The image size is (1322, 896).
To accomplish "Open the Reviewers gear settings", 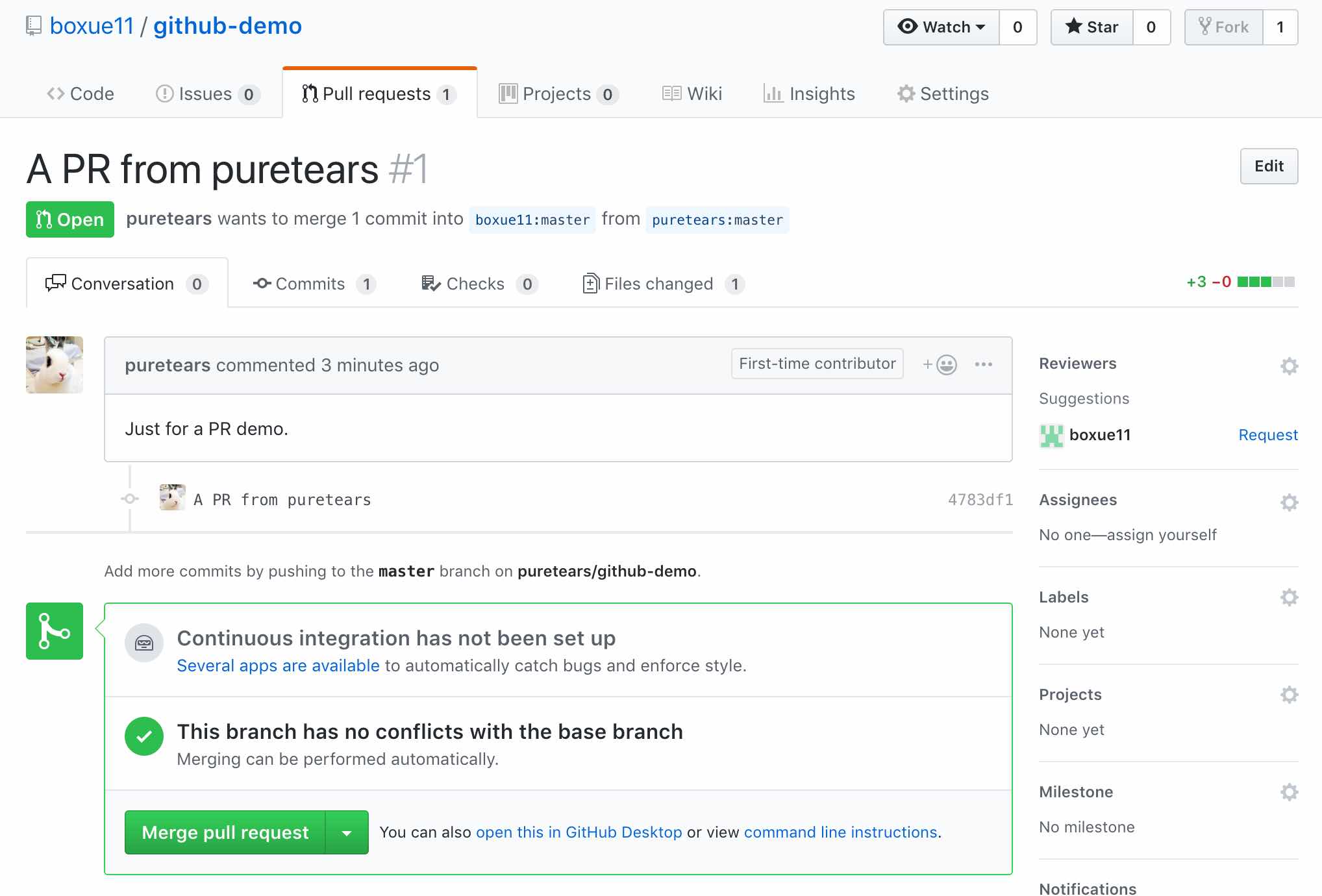I will click(x=1289, y=366).
